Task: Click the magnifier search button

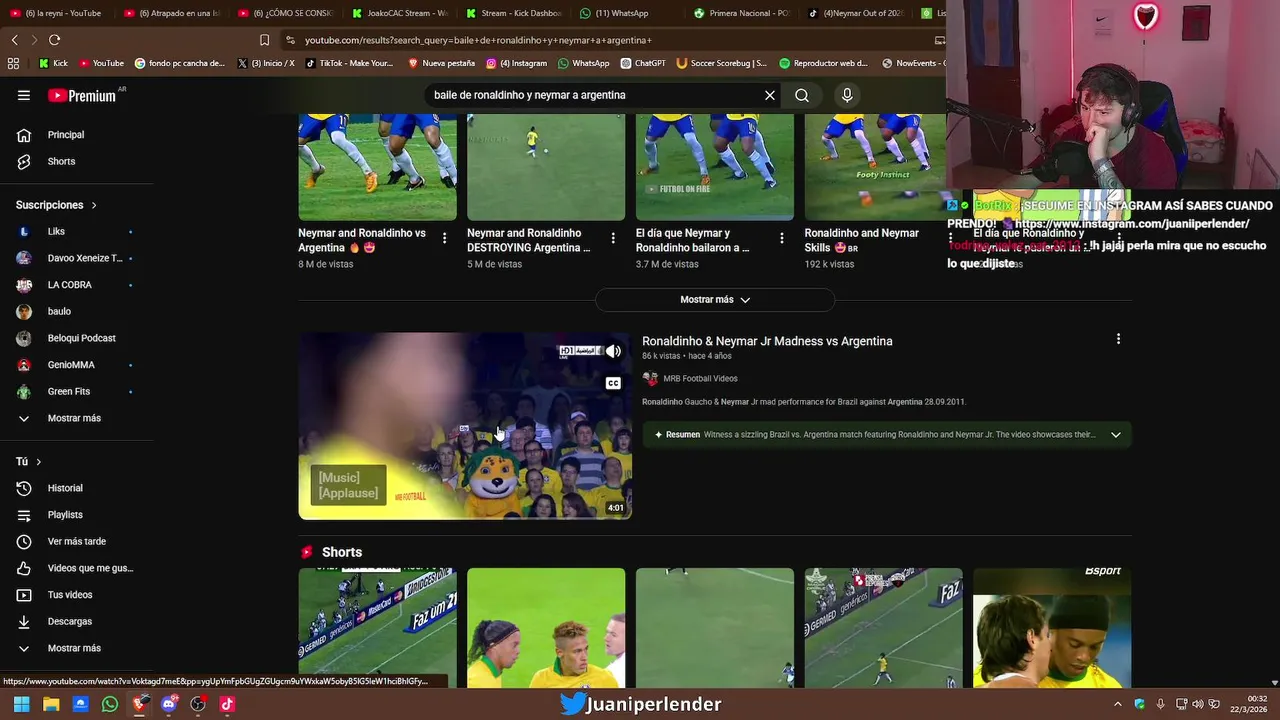Action: tap(802, 95)
